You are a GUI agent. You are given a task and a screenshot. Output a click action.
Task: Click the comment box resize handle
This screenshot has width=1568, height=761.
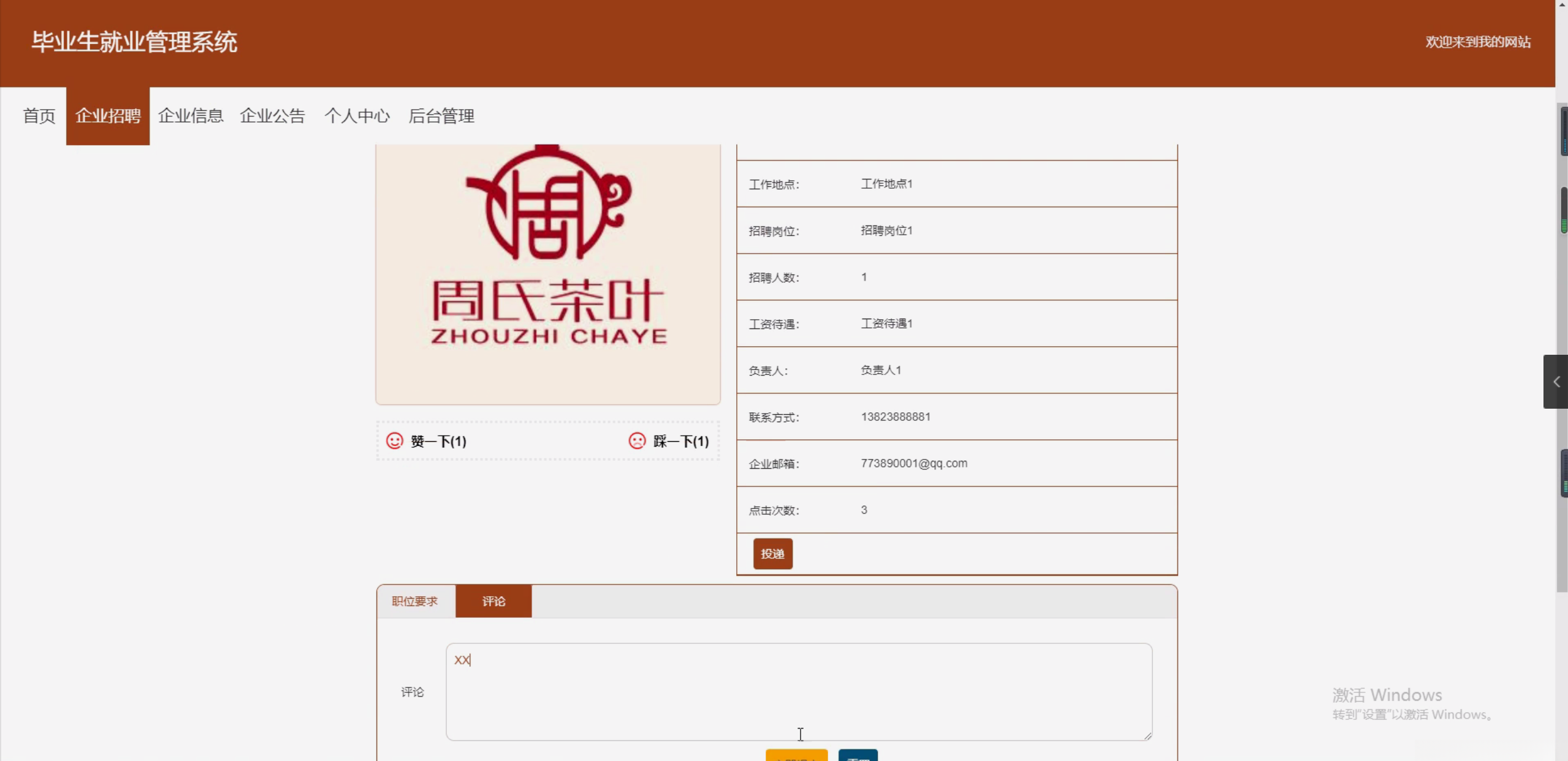click(x=1147, y=736)
